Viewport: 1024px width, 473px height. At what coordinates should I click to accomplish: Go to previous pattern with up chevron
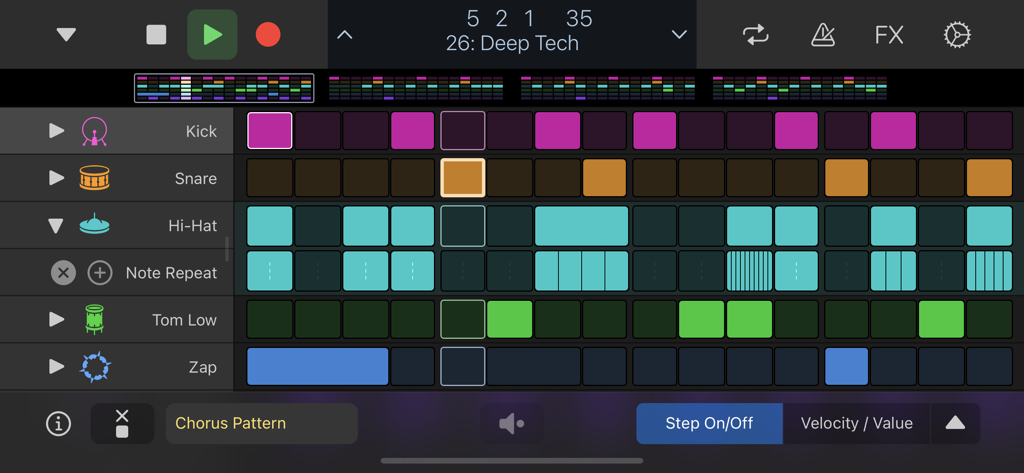point(345,35)
